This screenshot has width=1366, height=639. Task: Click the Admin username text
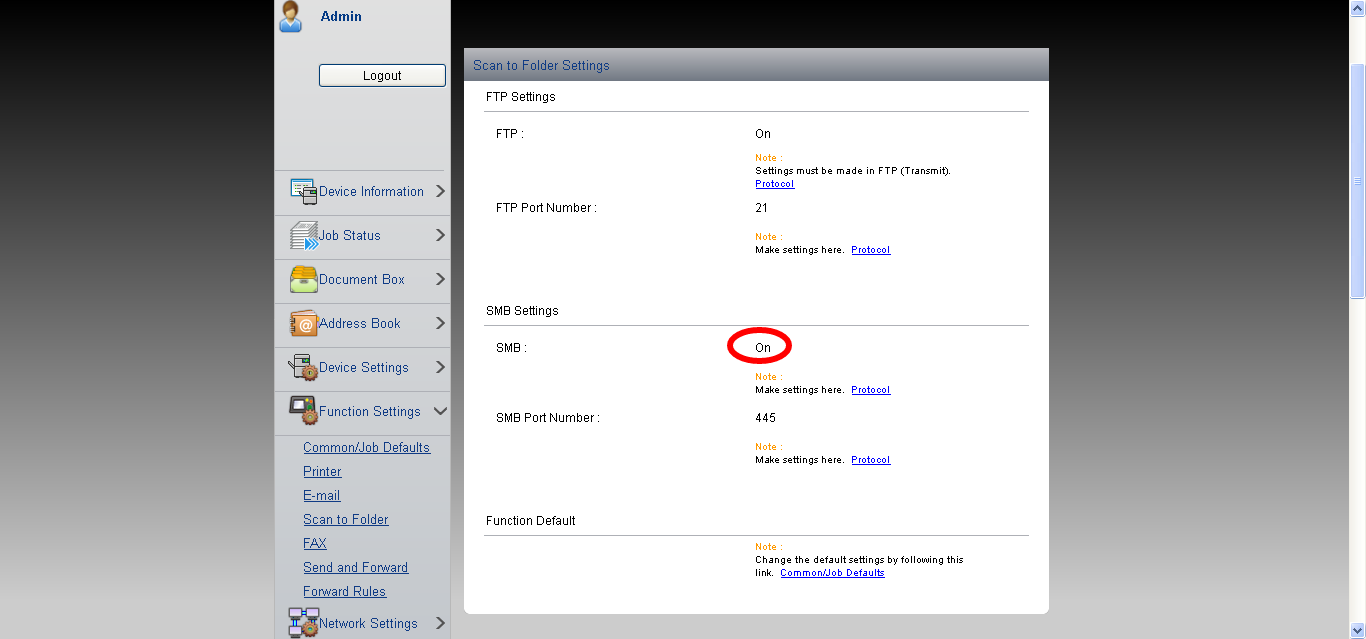coord(341,16)
